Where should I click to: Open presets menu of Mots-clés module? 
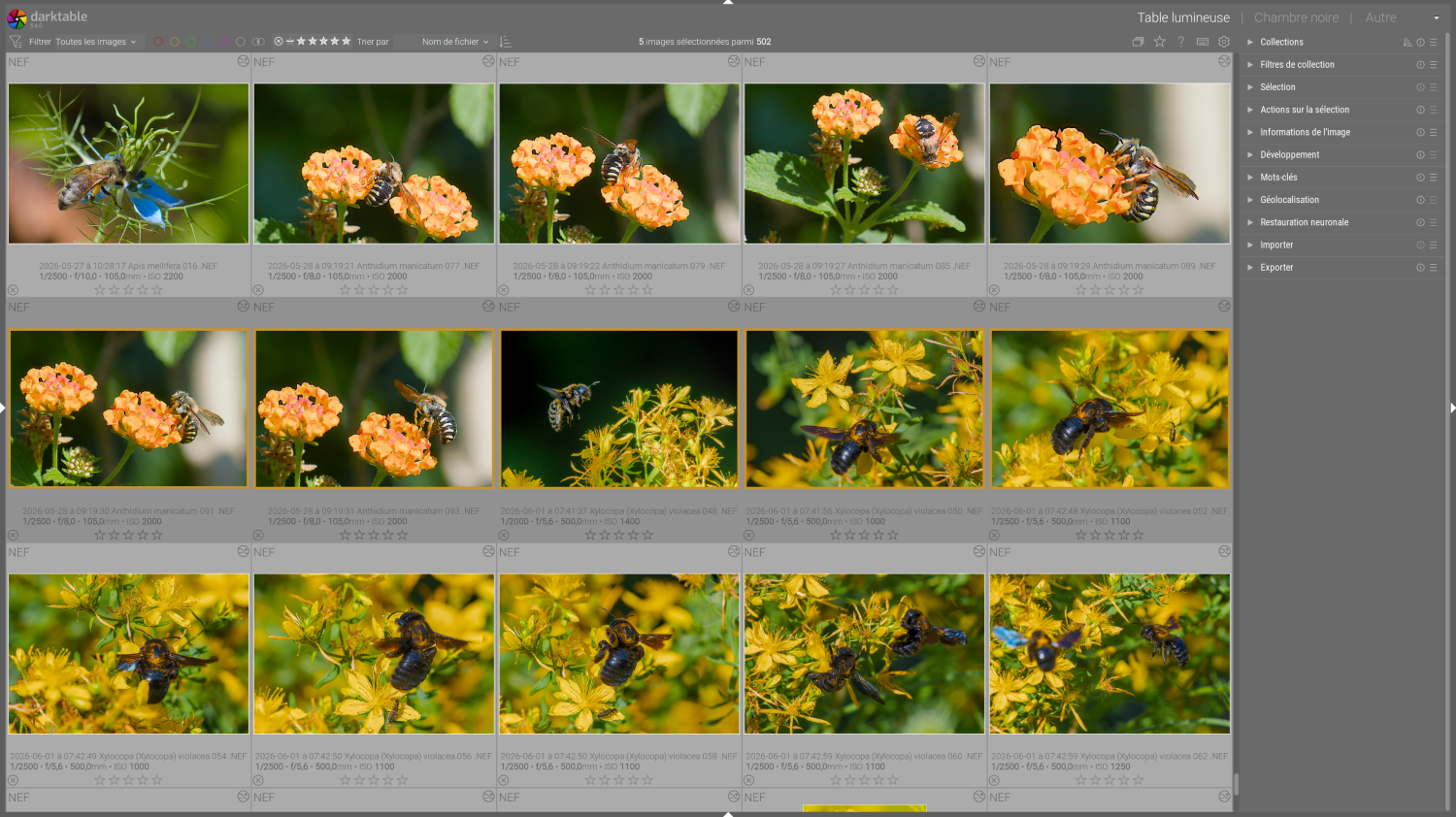pos(1433,178)
